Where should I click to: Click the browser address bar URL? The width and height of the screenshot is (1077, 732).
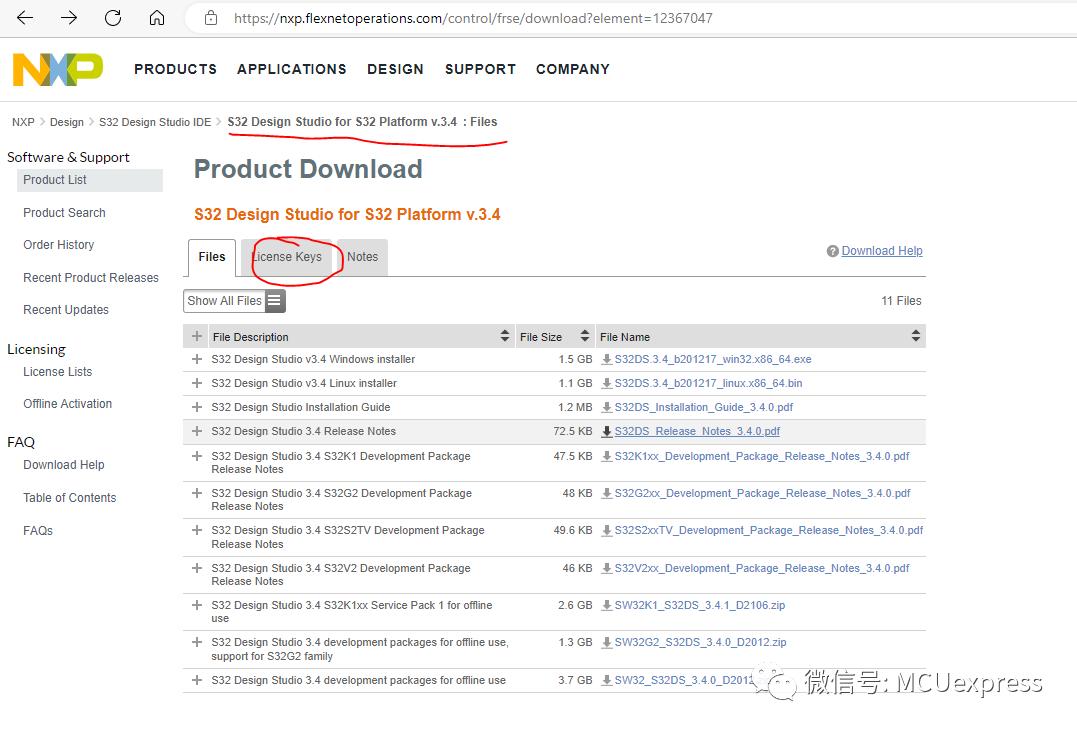tap(473, 19)
